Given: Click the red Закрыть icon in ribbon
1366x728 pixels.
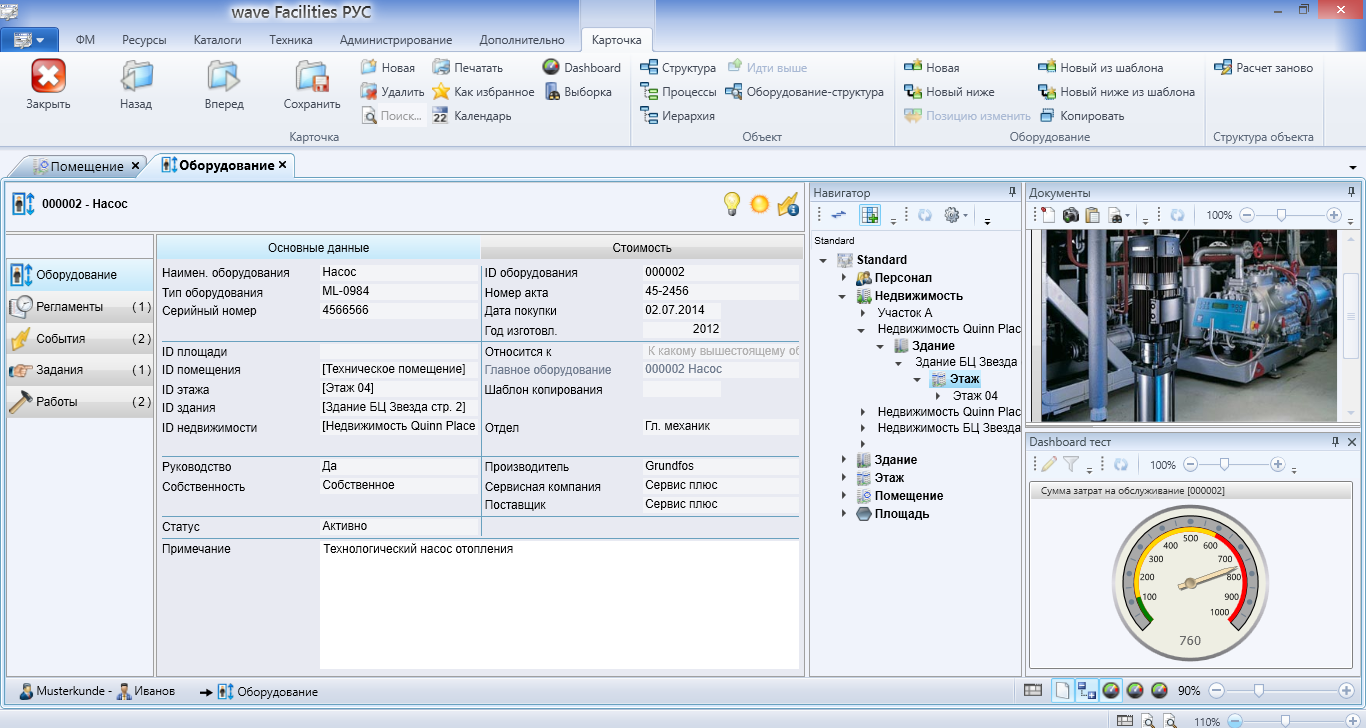Looking at the screenshot, I should 48,76.
